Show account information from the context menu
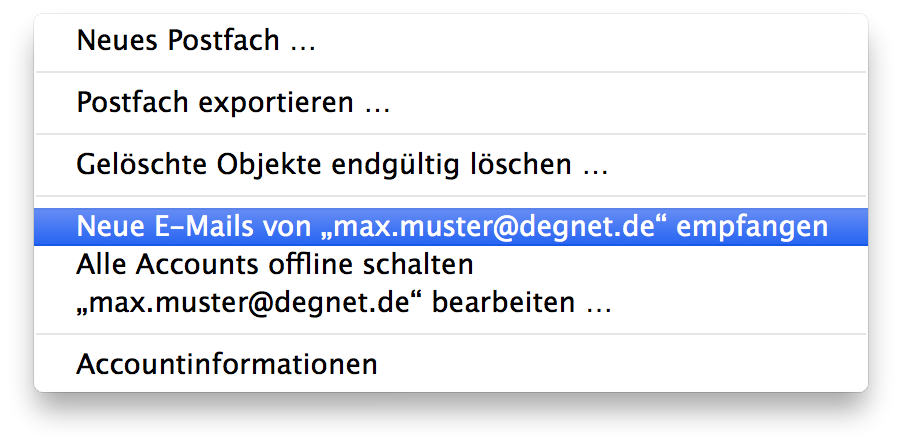 [x=227, y=363]
